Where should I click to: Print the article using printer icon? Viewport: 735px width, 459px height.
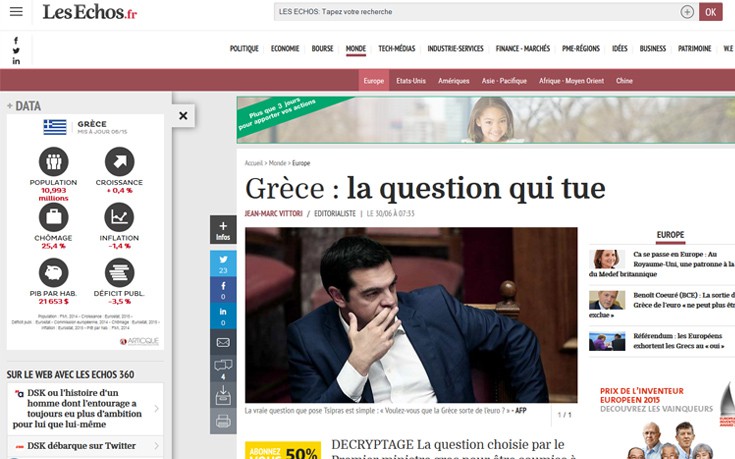[223, 421]
